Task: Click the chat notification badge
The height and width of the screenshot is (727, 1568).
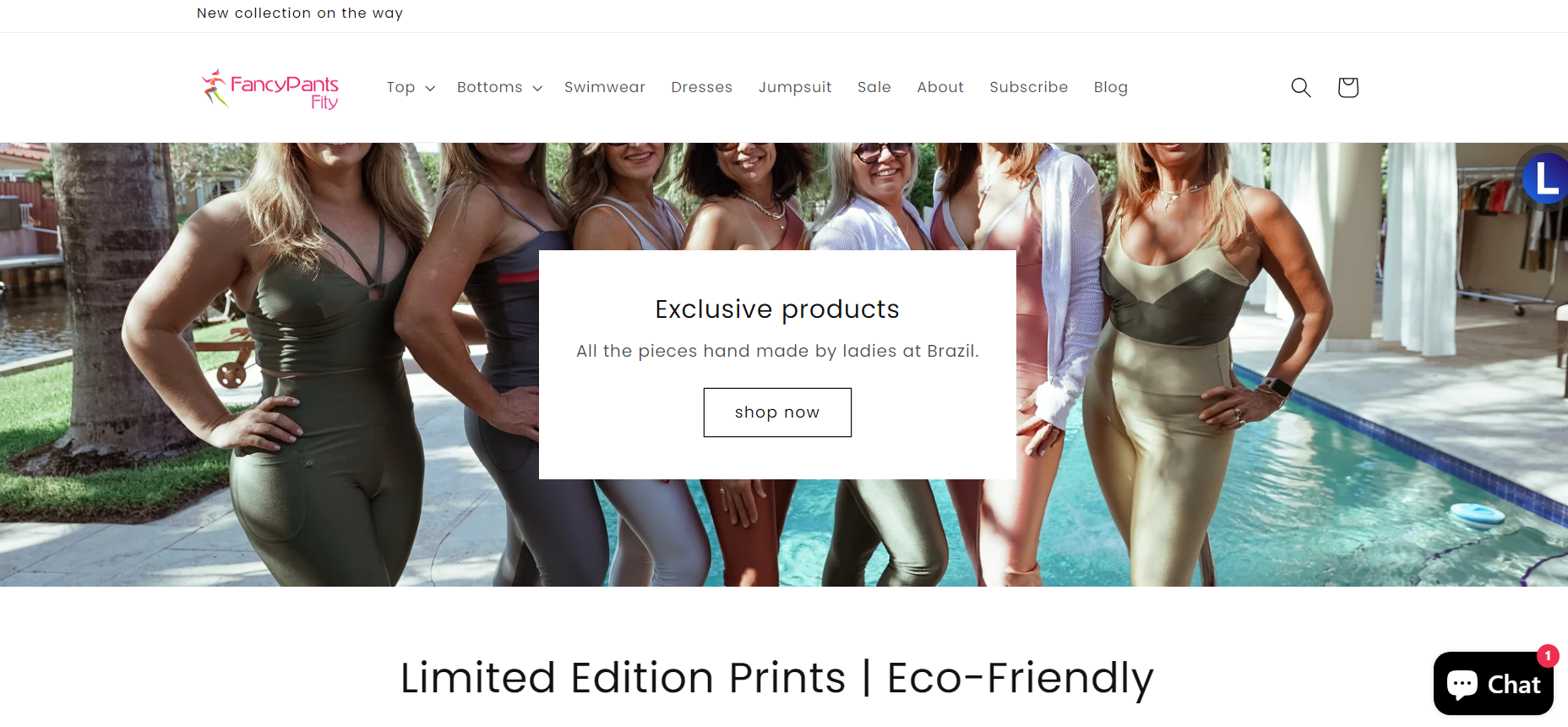Action: [x=1548, y=656]
